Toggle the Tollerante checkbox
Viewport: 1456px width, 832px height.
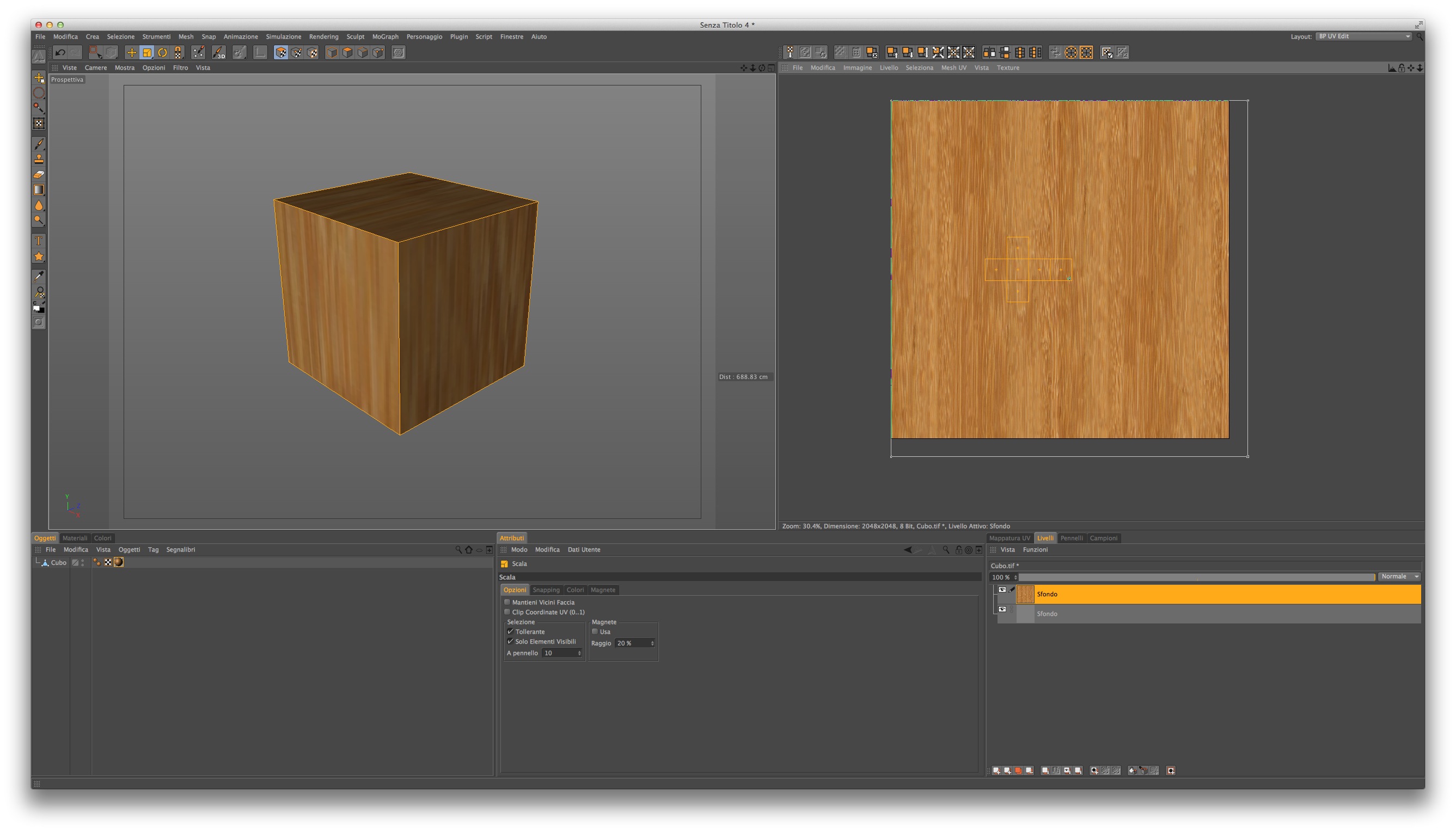(x=510, y=632)
